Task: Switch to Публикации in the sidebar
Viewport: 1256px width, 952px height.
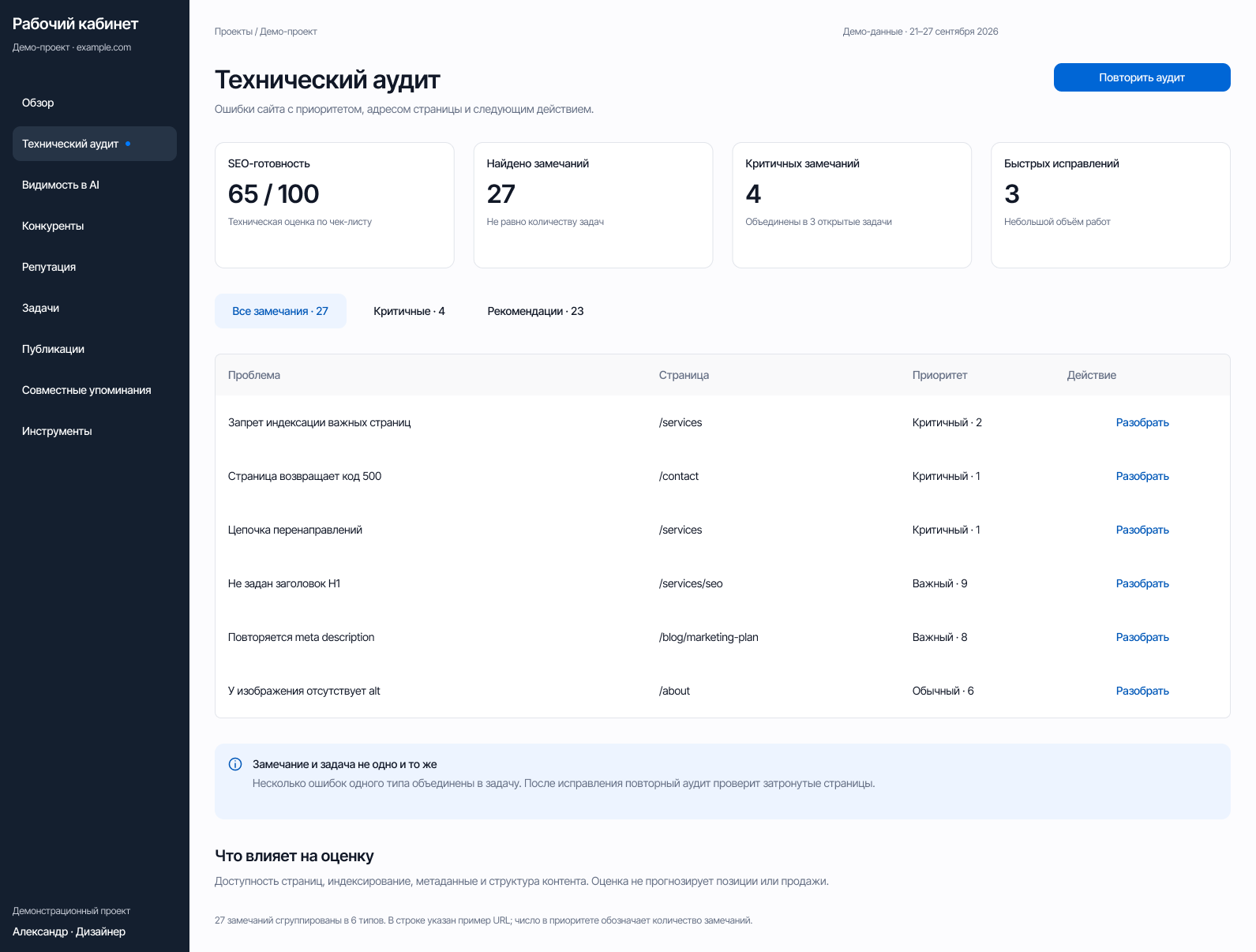Action: coord(95,349)
